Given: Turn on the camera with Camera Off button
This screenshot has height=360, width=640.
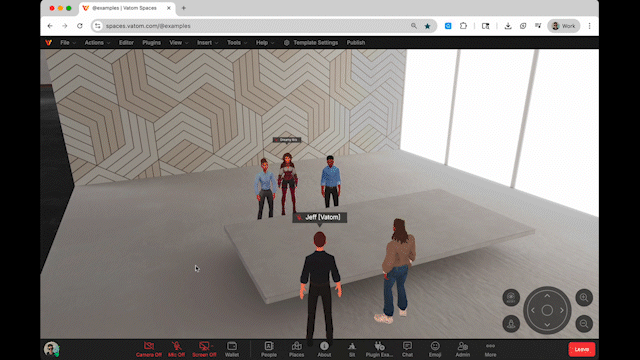Looking at the screenshot, I should (x=149, y=349).
